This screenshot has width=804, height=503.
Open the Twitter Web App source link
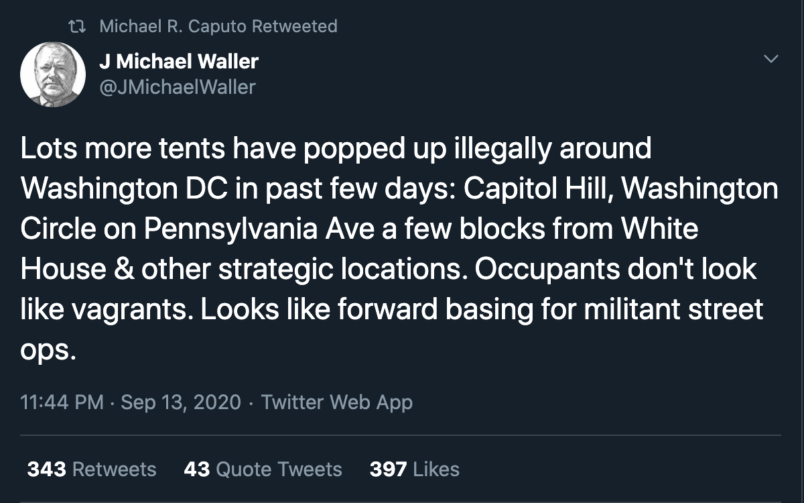337,403
